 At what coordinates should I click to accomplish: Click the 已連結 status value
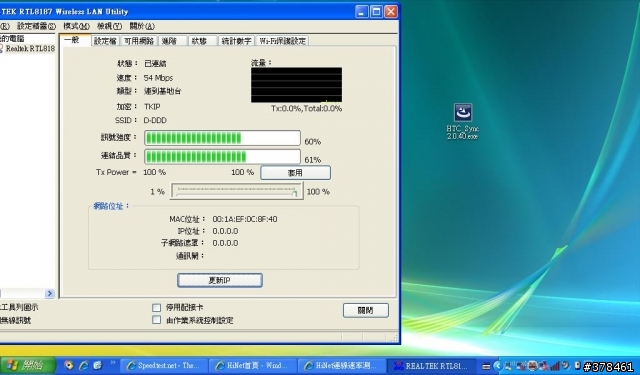pyautogui.click(x=155, y=63)
